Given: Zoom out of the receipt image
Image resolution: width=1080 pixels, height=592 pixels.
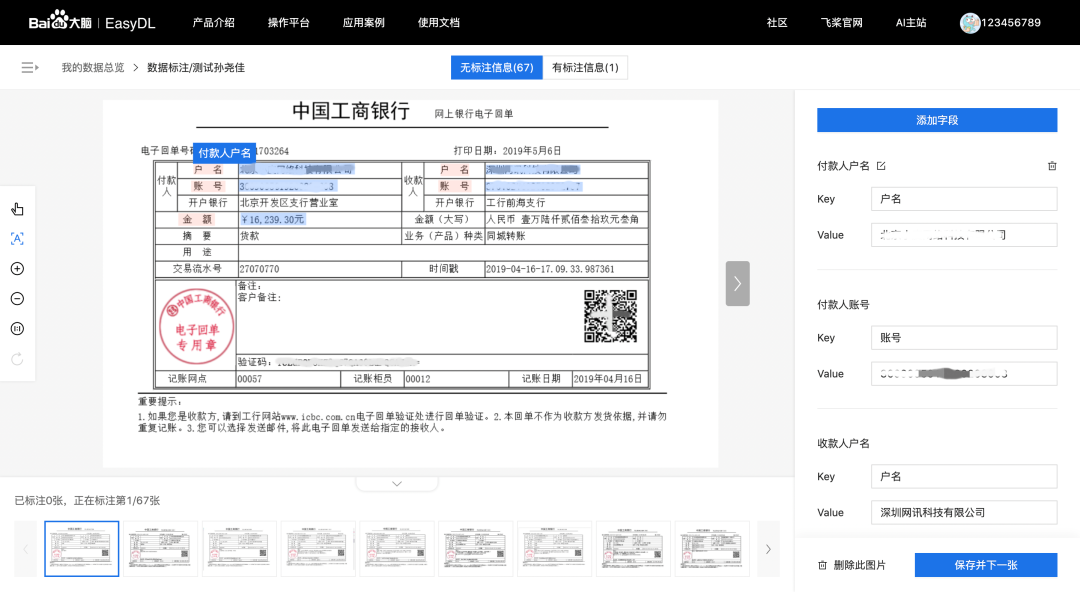Looking at the screenshot, I should tap(17, 298).
